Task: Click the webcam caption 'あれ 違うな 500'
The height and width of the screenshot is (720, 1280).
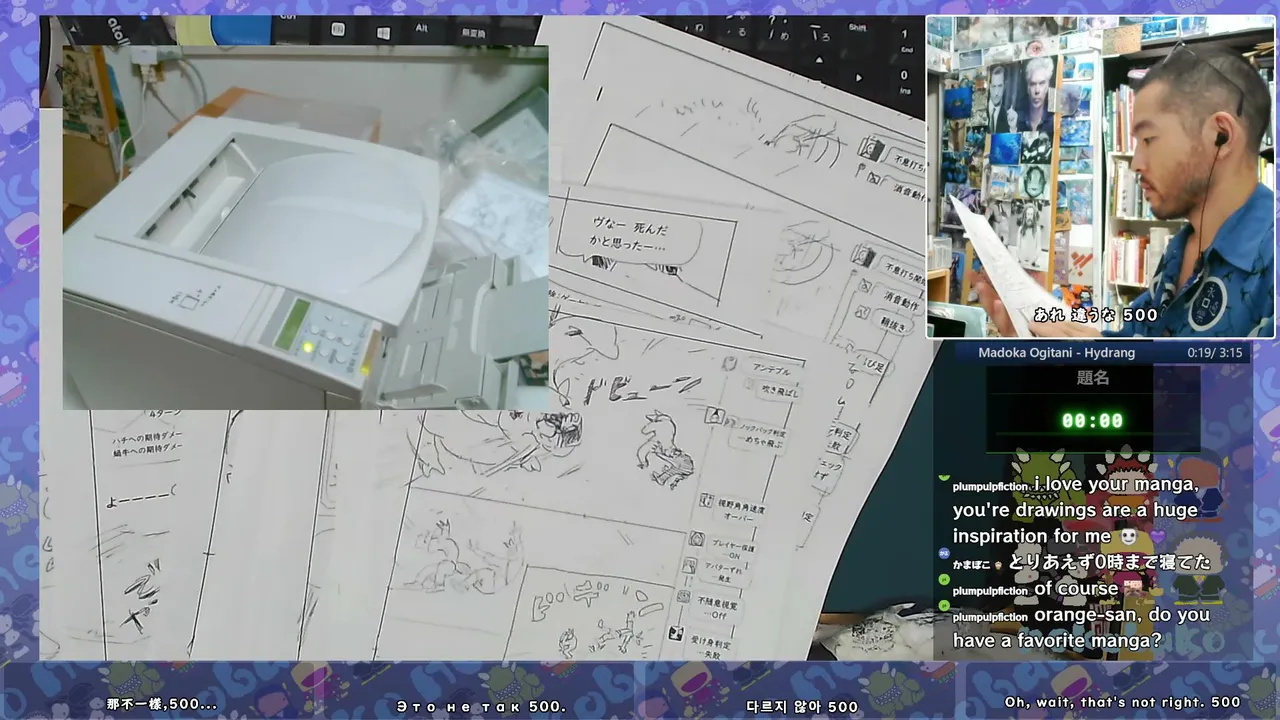Action: 1095,315
